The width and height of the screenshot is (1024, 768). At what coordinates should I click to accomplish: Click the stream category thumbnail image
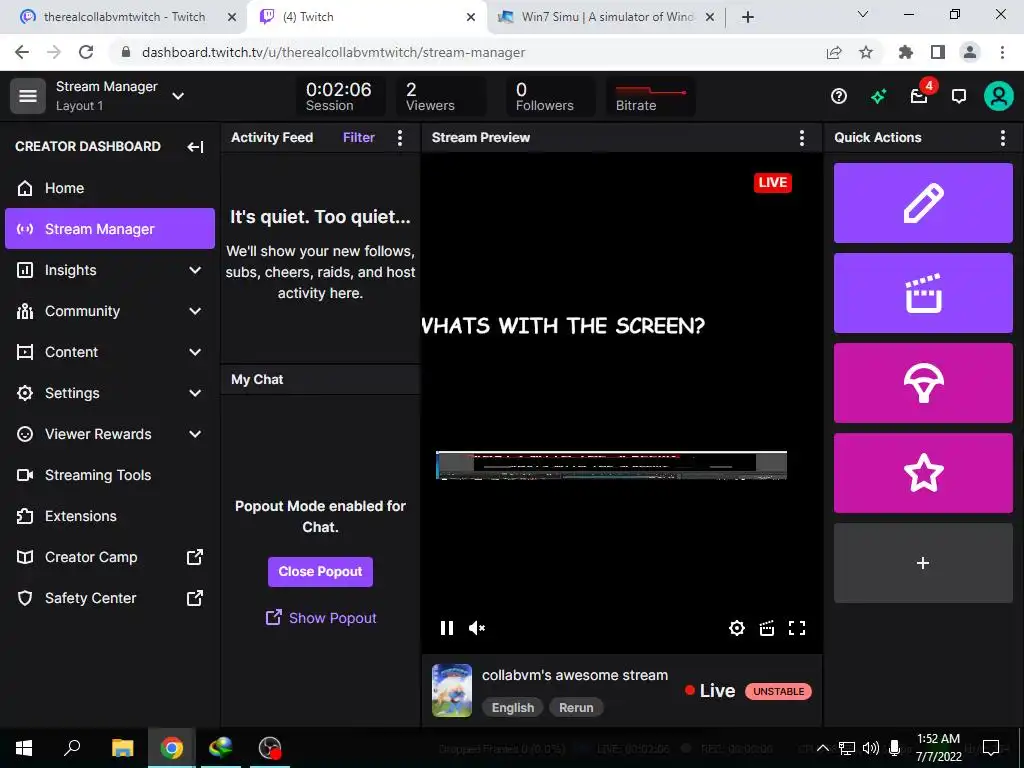point(452,690)
